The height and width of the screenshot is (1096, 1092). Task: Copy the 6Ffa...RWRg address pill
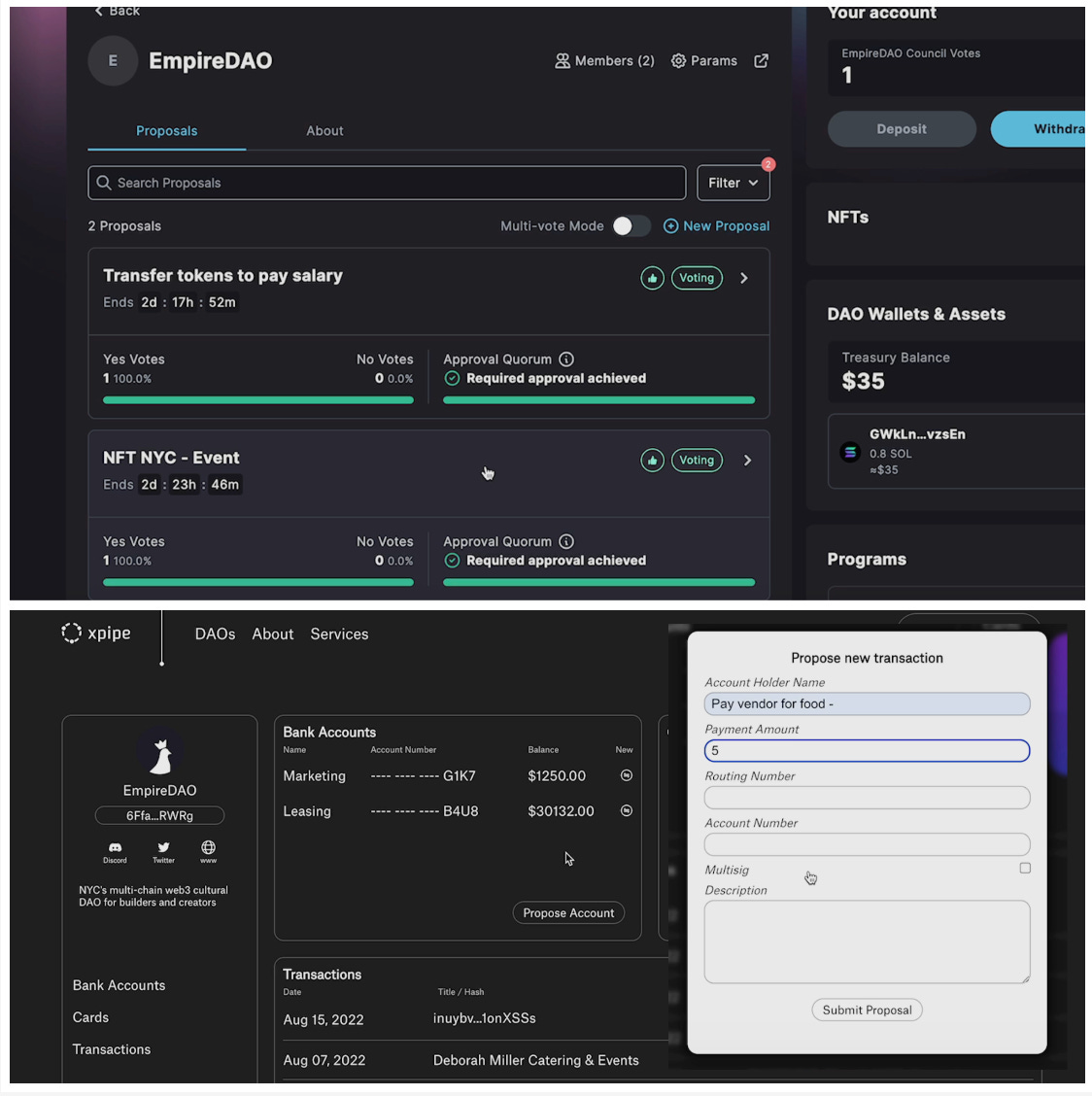[x=159, y=815]
